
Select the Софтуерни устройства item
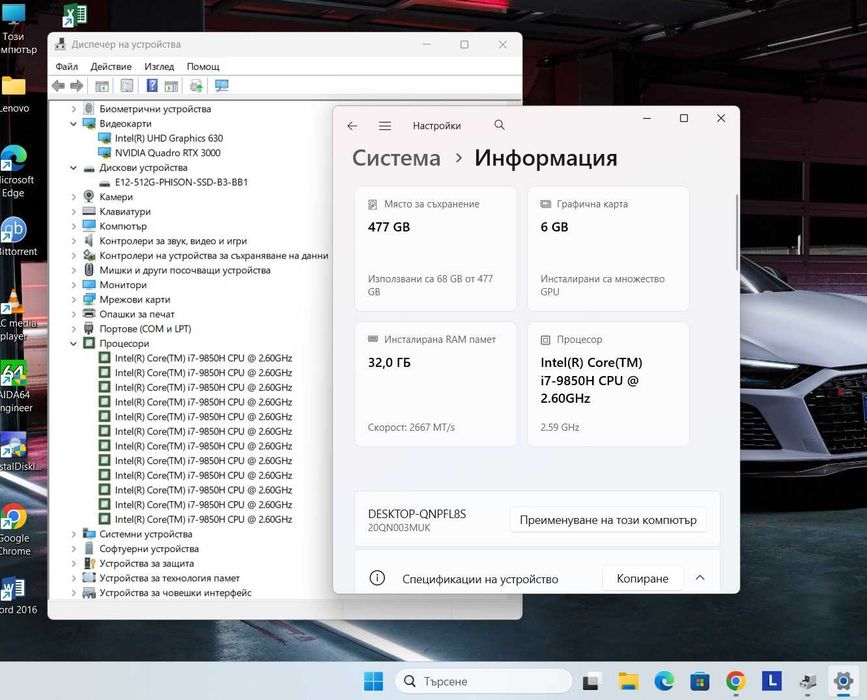[x=149, y=549]
